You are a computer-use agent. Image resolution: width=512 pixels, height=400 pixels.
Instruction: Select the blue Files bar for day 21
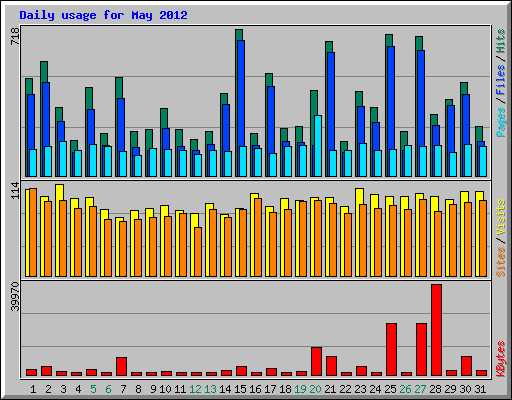(331, 100)
